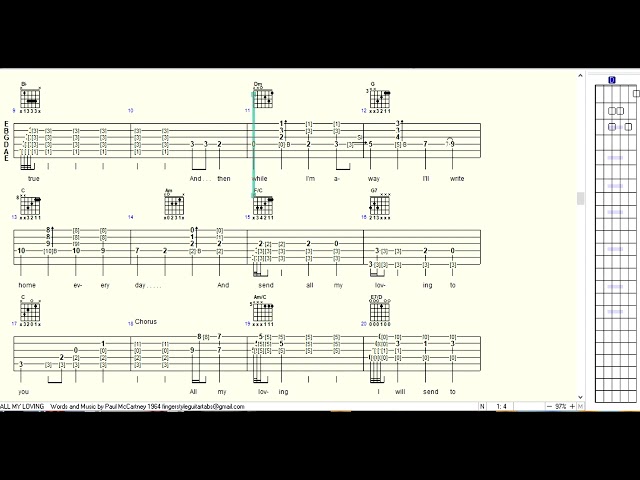Click the lyric 'ev-' under measure 13
Viewport: 640px width, 480px height.
pyautogui.click(x=78, y=285)
